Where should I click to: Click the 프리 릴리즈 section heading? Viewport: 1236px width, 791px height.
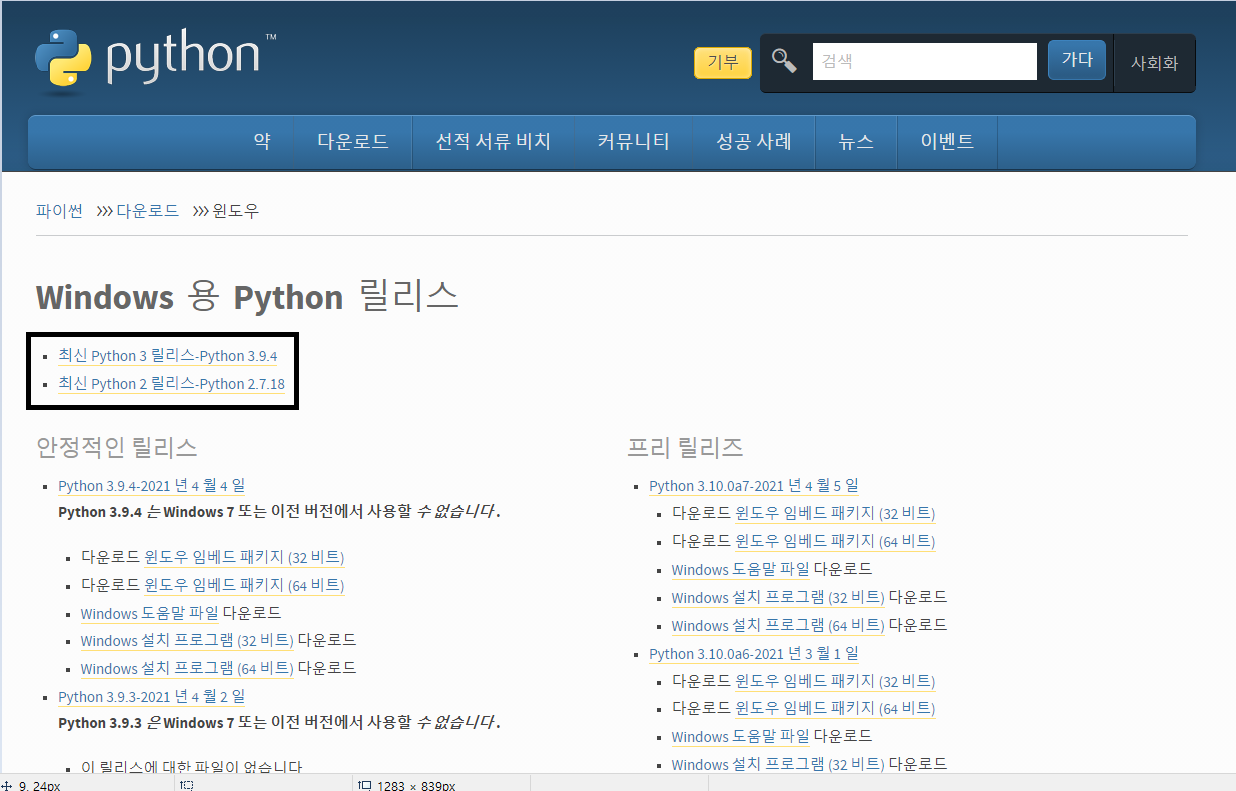point(685,447)
